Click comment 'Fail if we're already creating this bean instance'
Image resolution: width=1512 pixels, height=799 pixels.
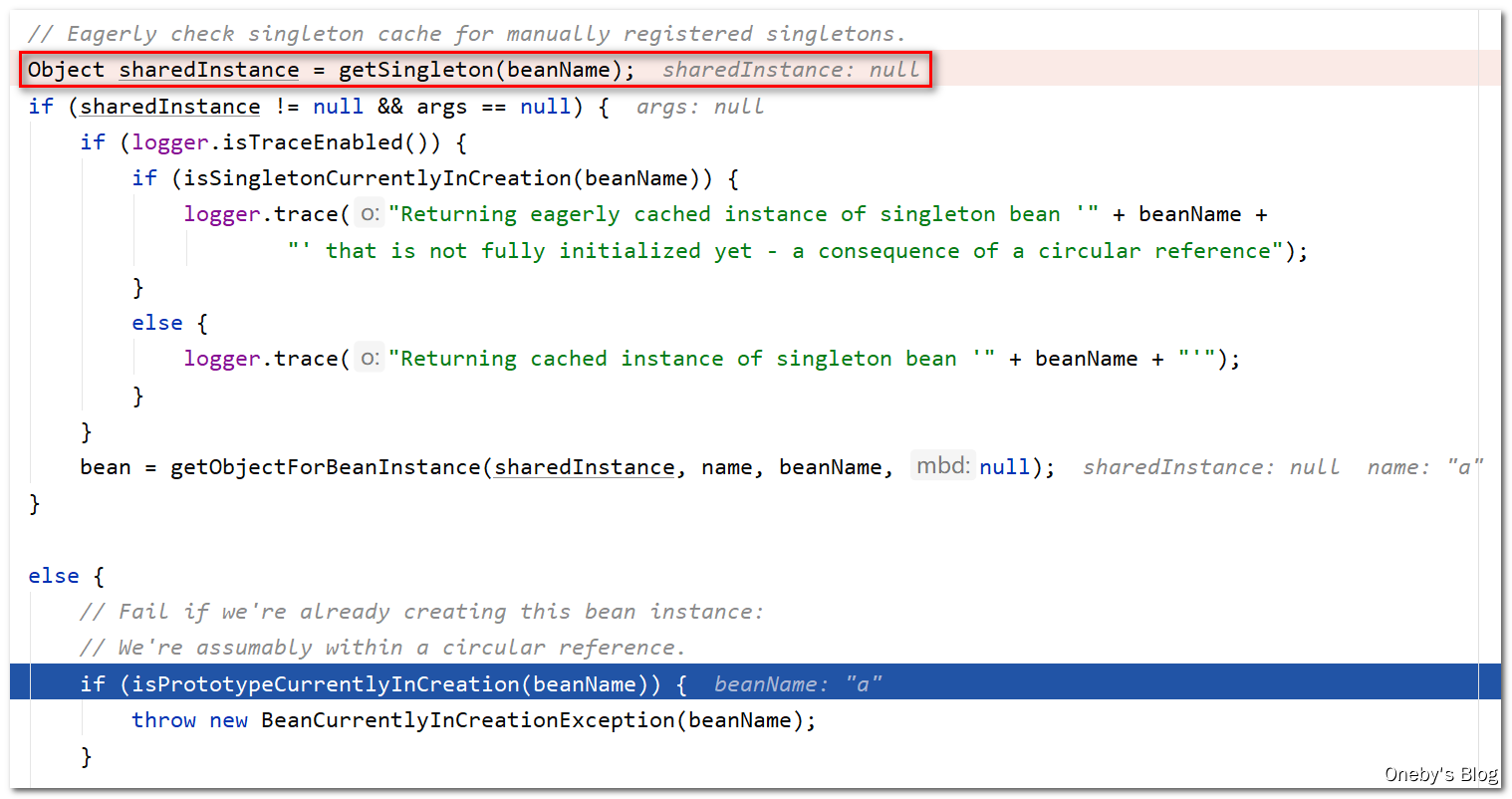422,612
